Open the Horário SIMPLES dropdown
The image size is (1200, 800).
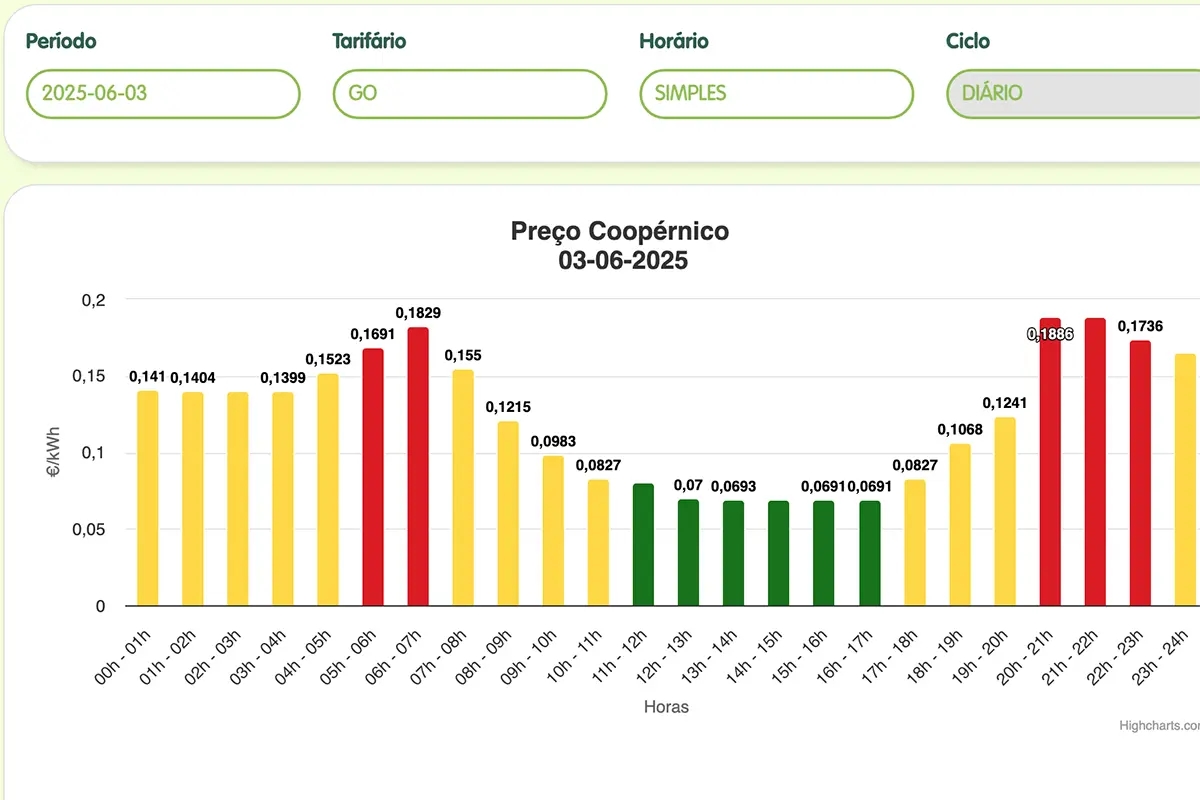pyautogui.click(x=776, y=94)
